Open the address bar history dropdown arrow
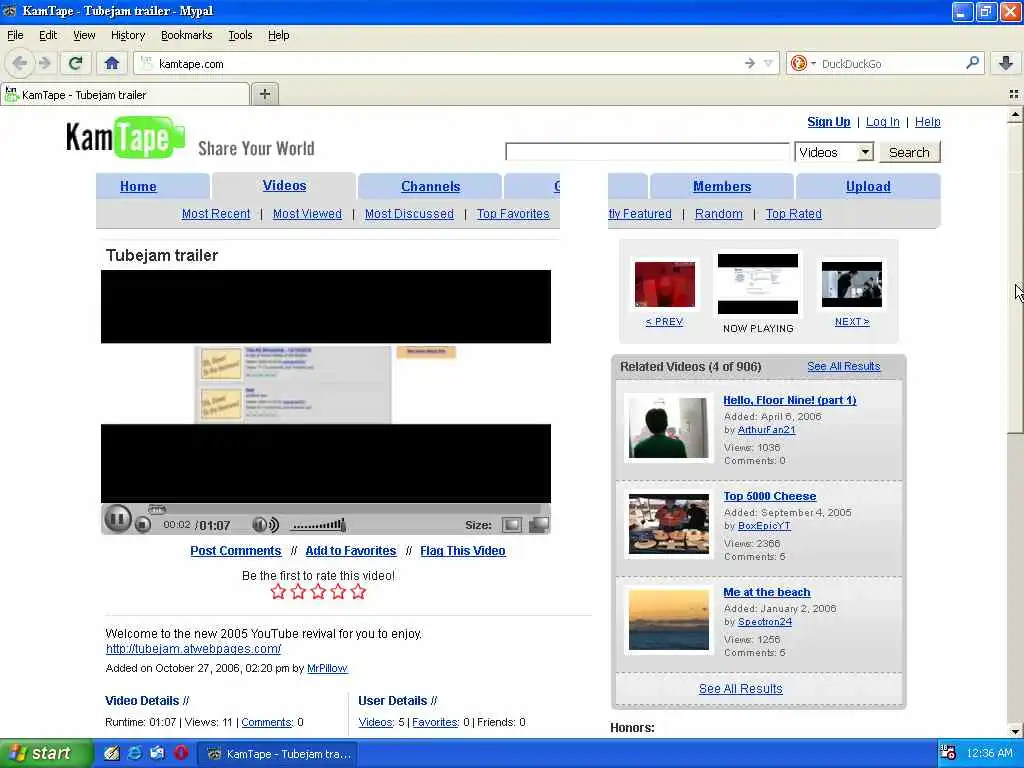Image resolution: width=1024 pixels, height=768 pixels. pyautogui.click(x=769, y=63)
